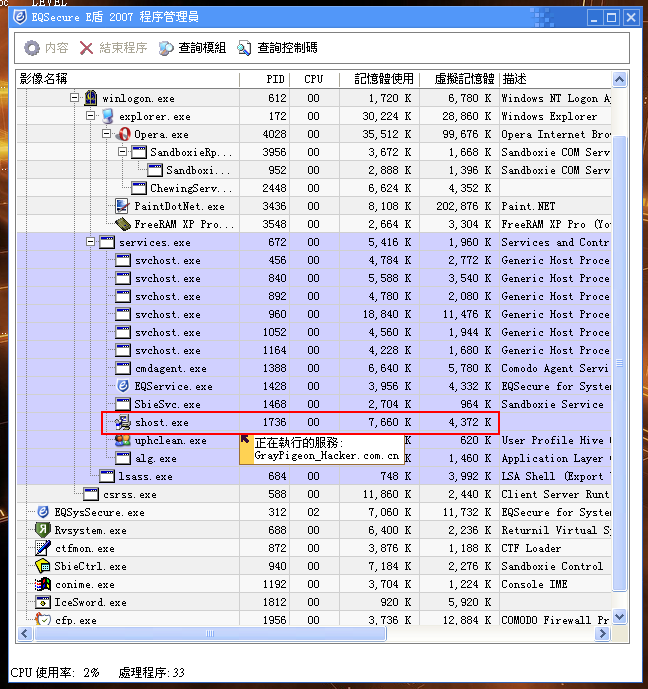Sort by 記憶體使用 column header

[379, 79]
